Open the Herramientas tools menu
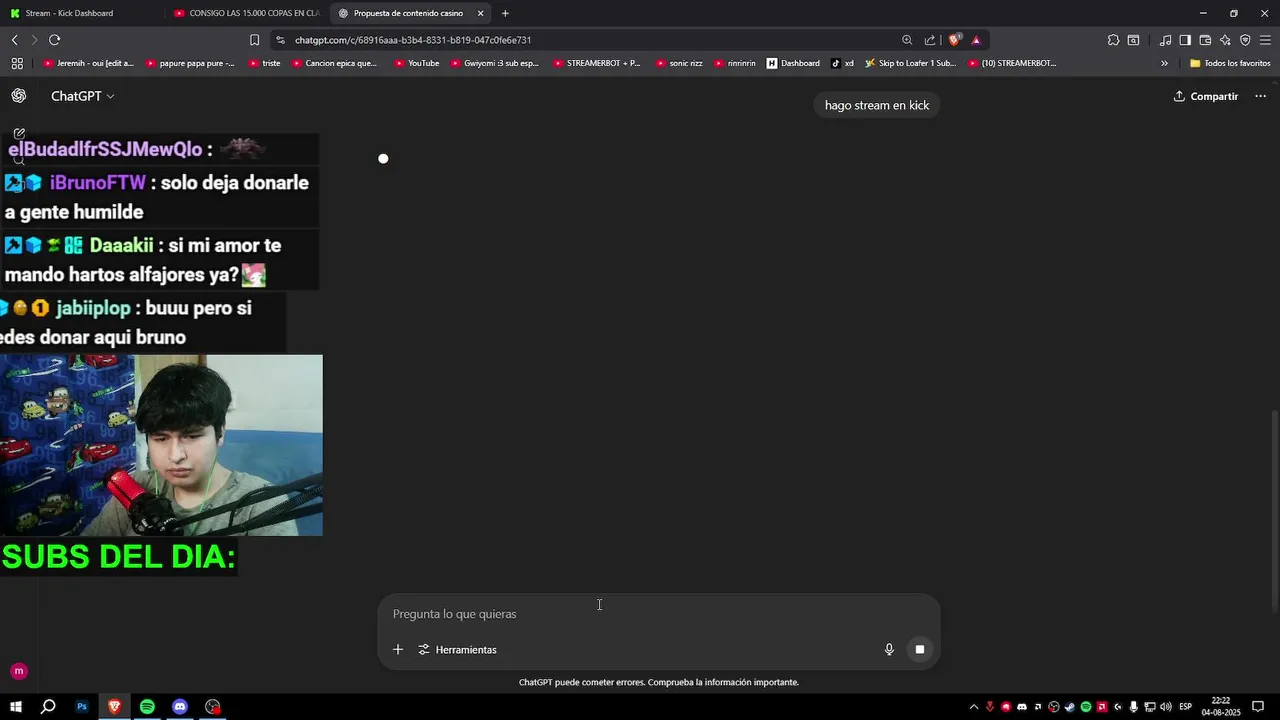1280x720 pixels. click(x=457, y=650)
